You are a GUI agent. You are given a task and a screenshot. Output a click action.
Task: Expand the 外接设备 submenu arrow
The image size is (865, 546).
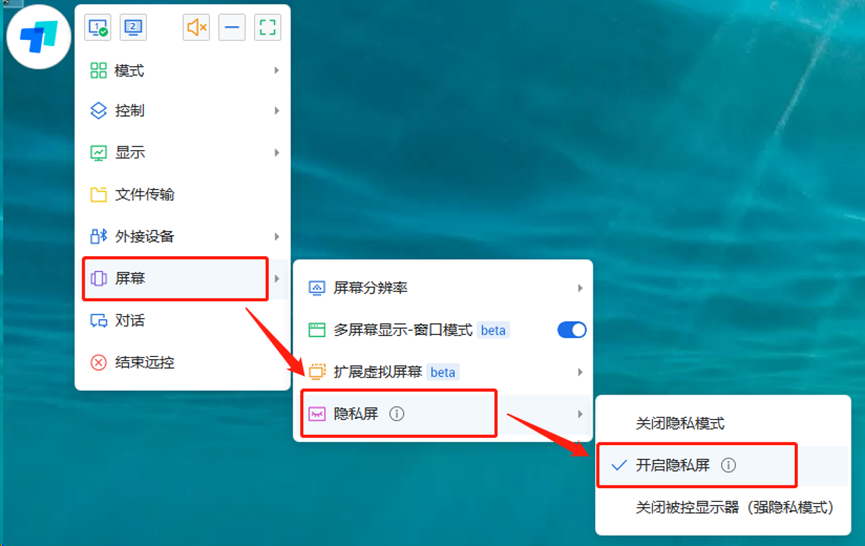pyautogui.click(x=276, y=237)
